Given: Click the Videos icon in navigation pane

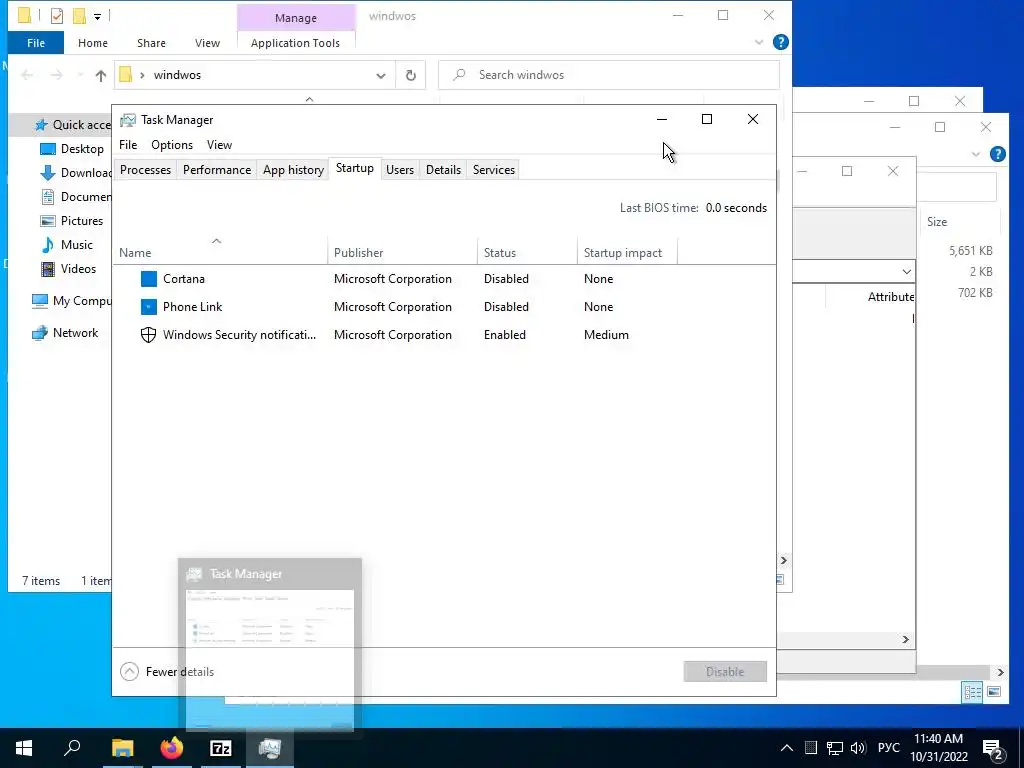Looking at the screenshot, I should click(x=48, y=269).
